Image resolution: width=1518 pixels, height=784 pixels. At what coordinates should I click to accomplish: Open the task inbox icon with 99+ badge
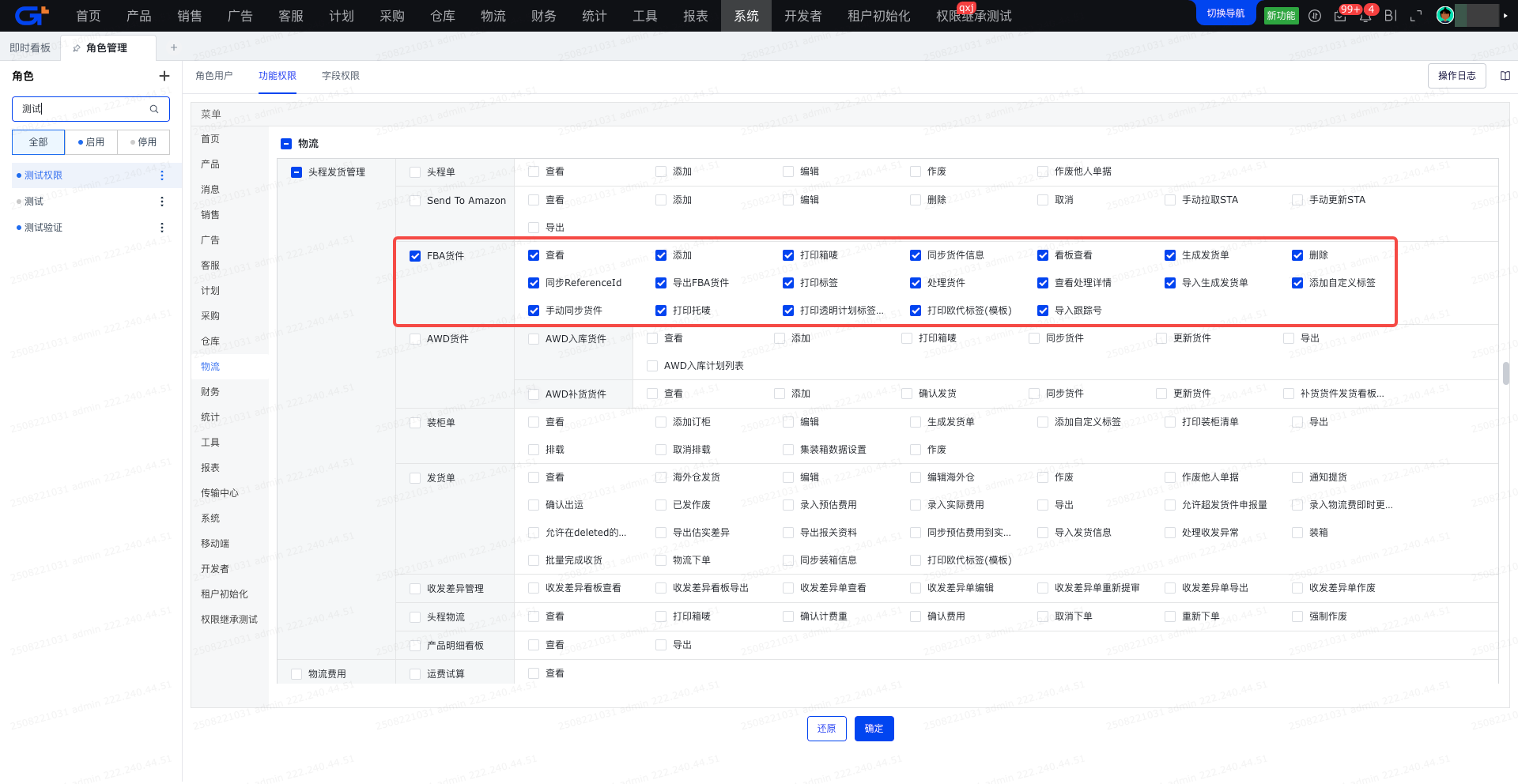(x=1340, y=16)
